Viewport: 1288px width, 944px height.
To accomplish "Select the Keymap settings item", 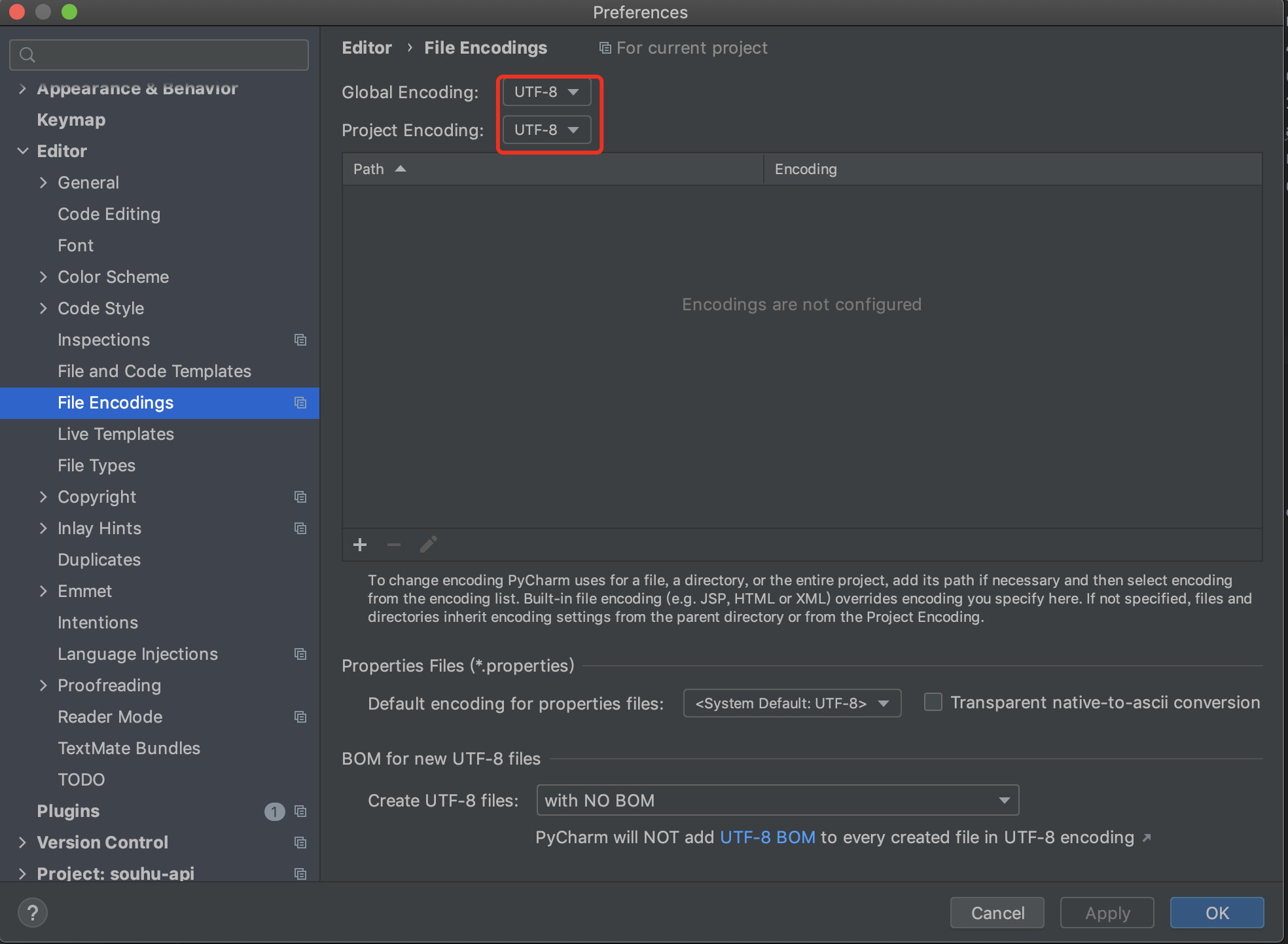I will (71, 120).
